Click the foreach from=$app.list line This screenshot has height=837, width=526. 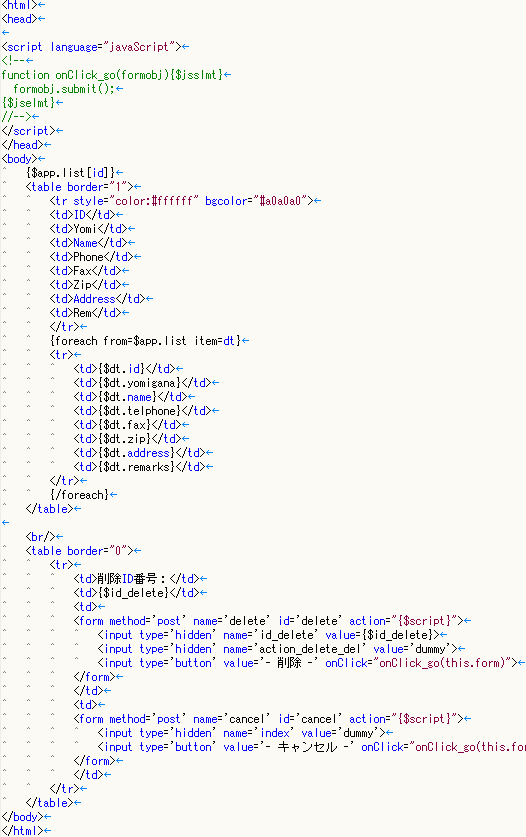tap(145, 341)
